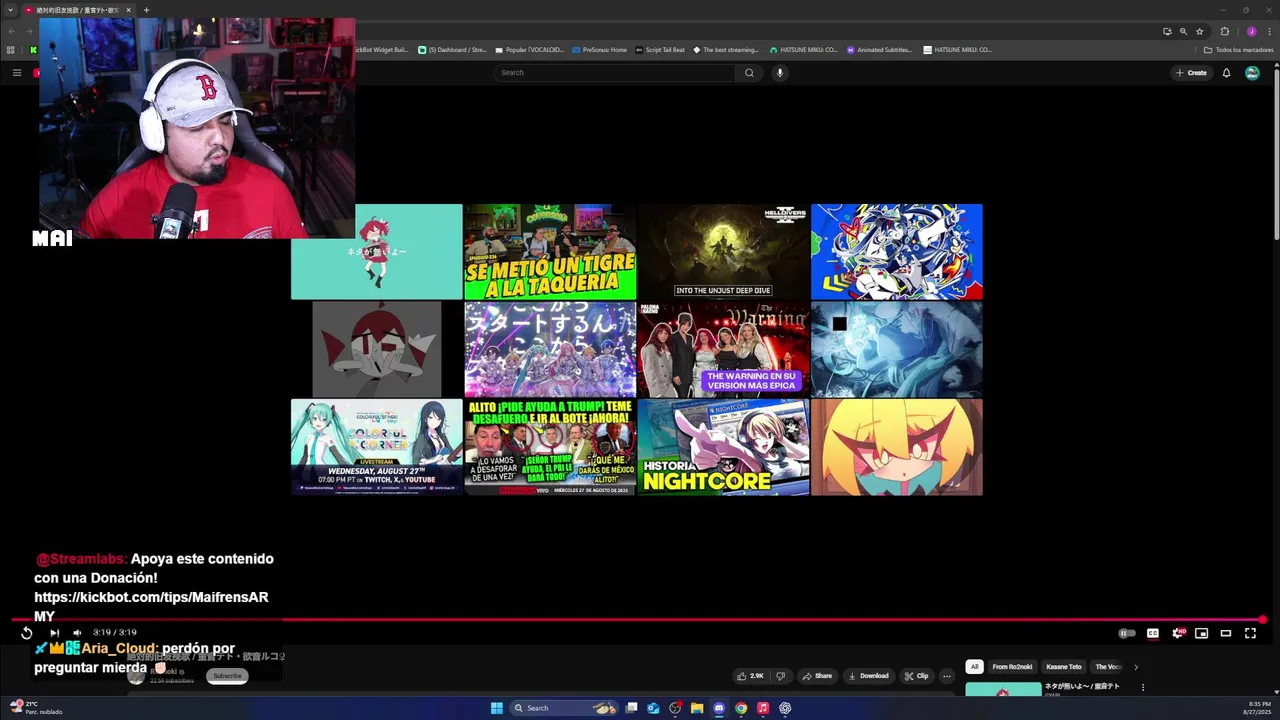
Task: Open the weather widget 21°C
Action: (x=36, y=708)
